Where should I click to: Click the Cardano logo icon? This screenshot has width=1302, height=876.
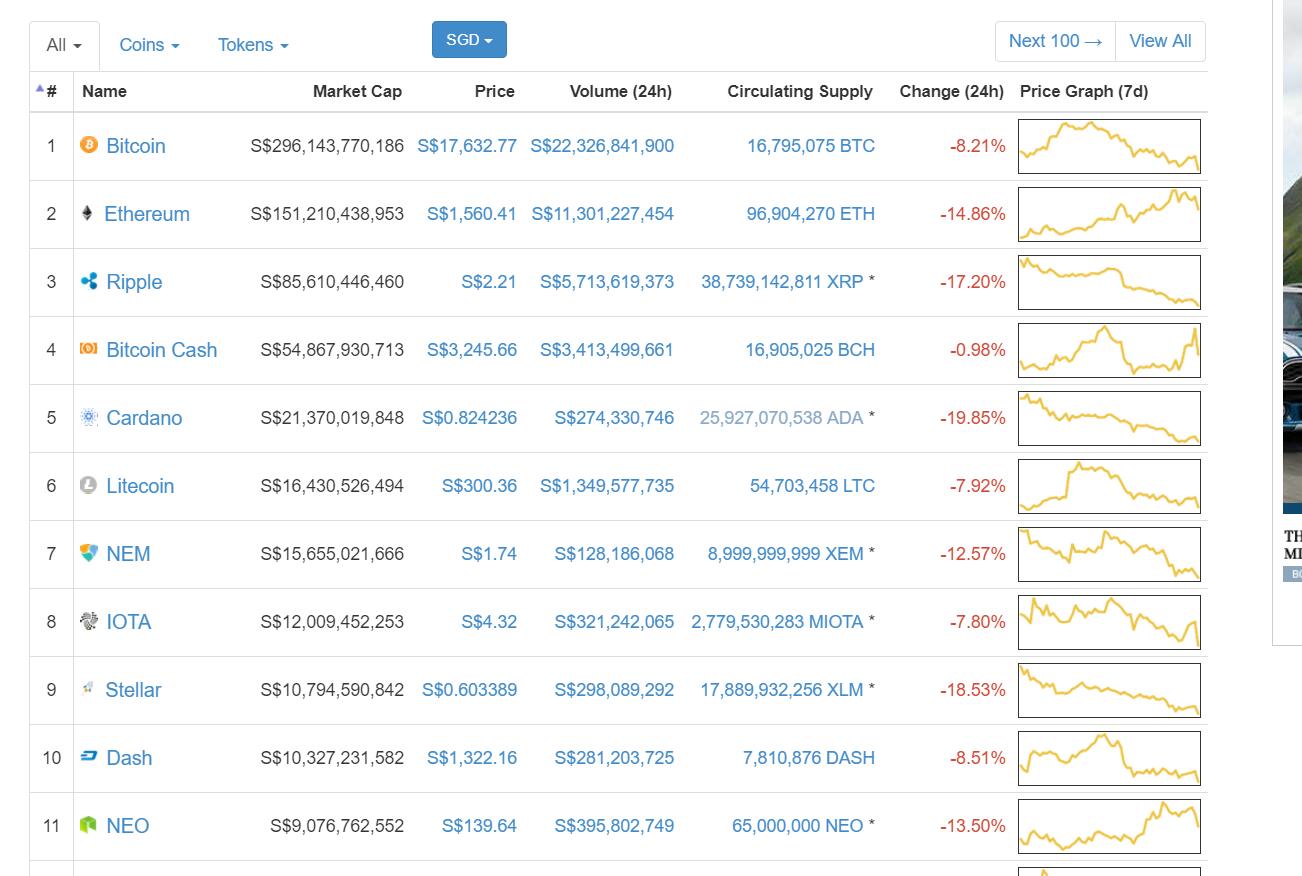coord(89,417)
